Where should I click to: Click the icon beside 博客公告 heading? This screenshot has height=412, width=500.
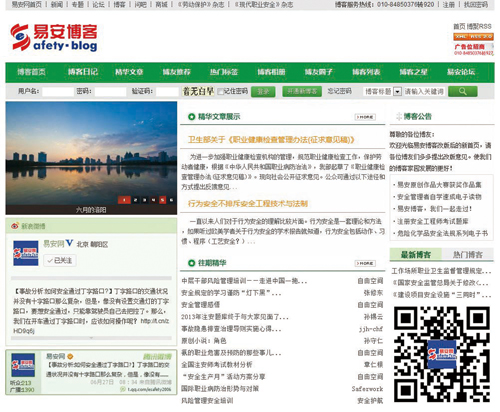point(399,116)
